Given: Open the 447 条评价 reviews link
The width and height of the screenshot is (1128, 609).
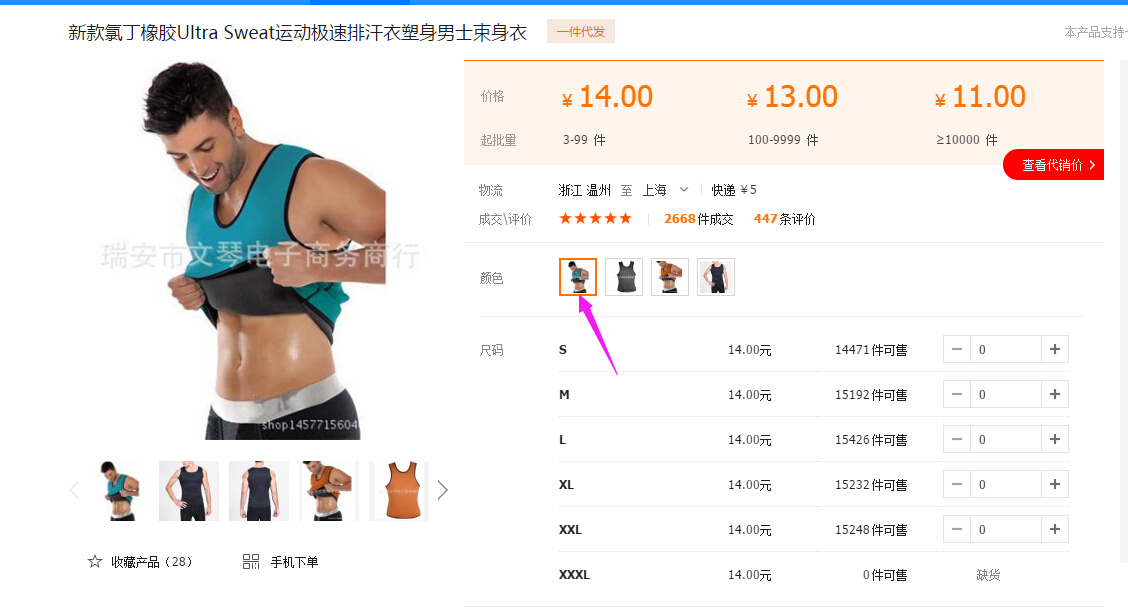Looking at the screenshot, I should pyautogui.click(x=784, y=219).
